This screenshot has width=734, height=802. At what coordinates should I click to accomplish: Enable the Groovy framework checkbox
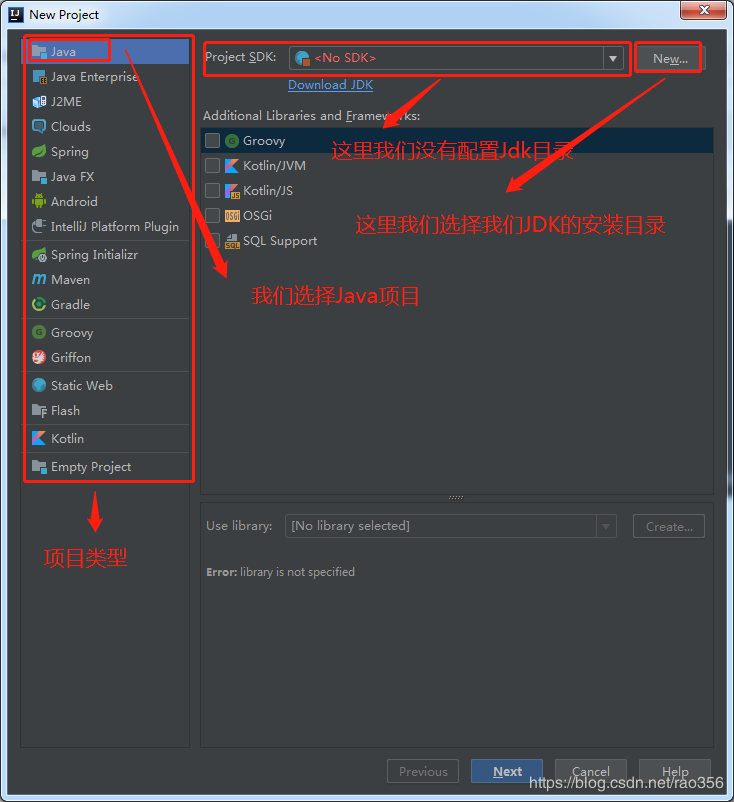tap(212, 141)
